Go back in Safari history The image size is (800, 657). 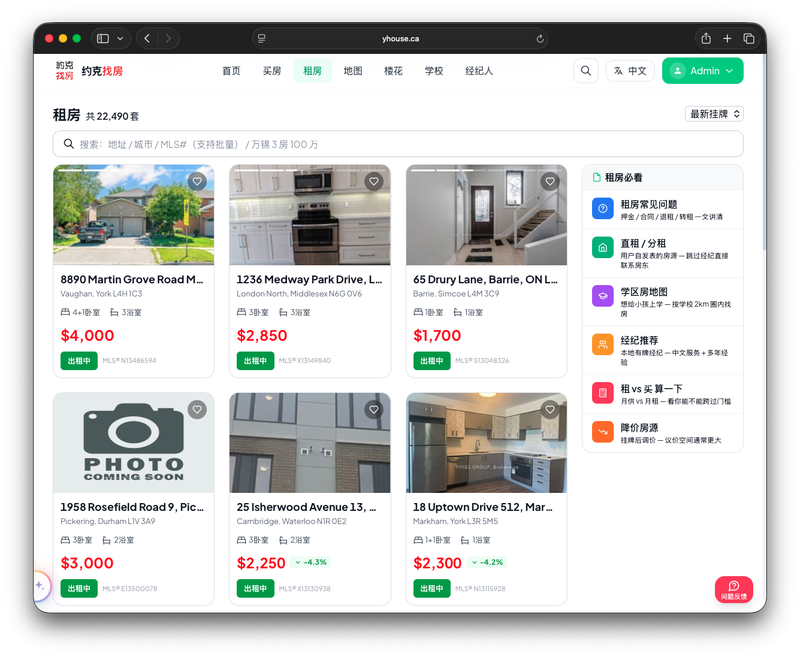(x=147, y=38)
